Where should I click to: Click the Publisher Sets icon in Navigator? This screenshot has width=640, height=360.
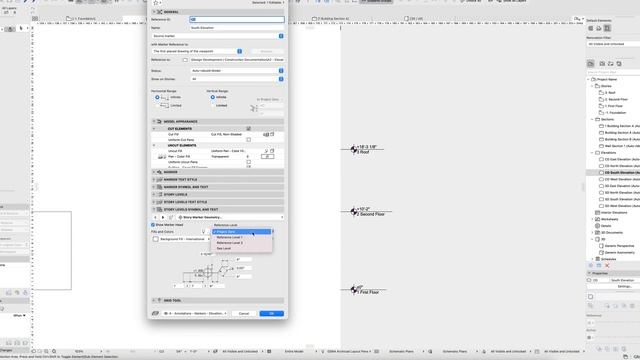619,64
